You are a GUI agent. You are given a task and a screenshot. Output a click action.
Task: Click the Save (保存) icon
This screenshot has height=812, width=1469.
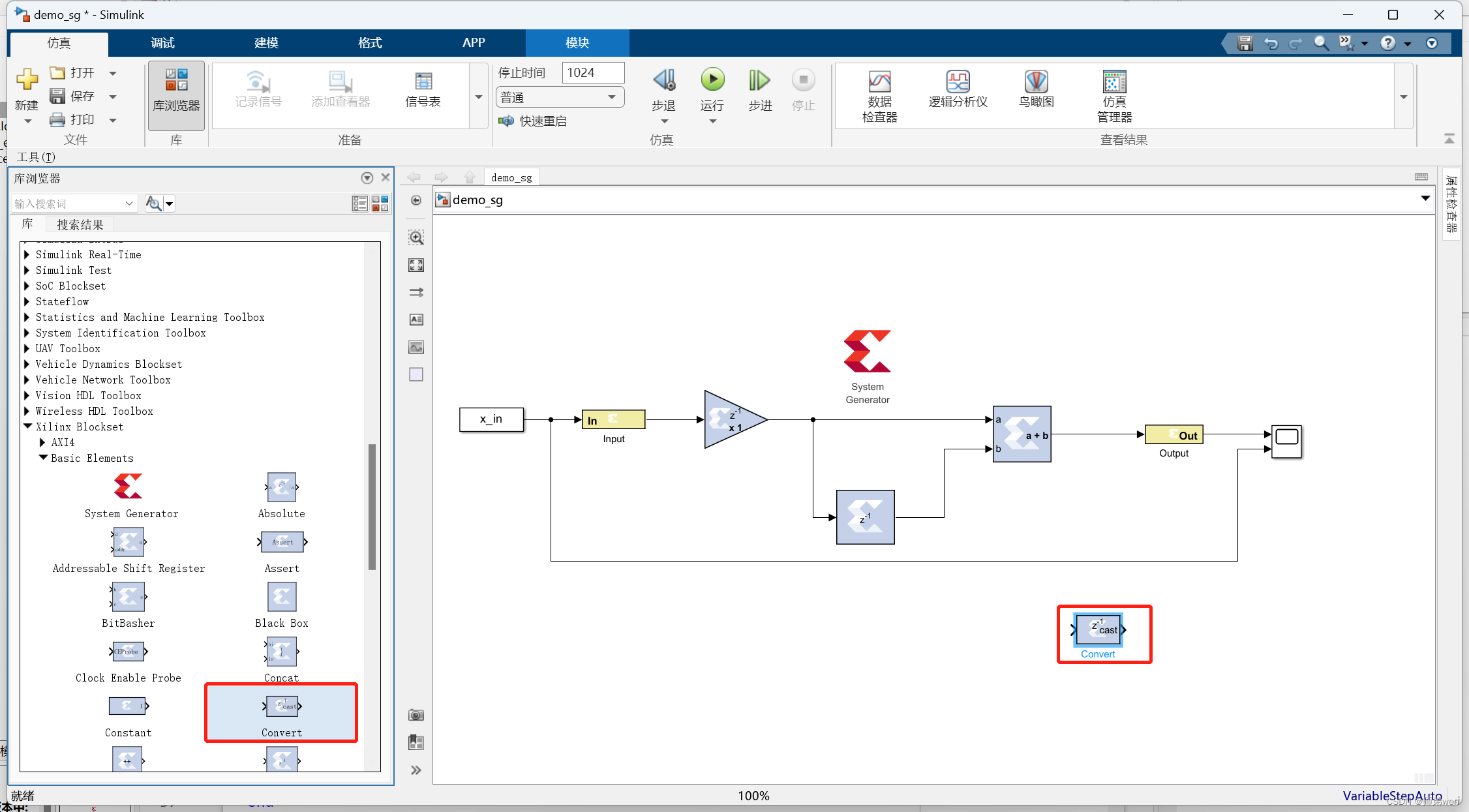tap(58, 96)
